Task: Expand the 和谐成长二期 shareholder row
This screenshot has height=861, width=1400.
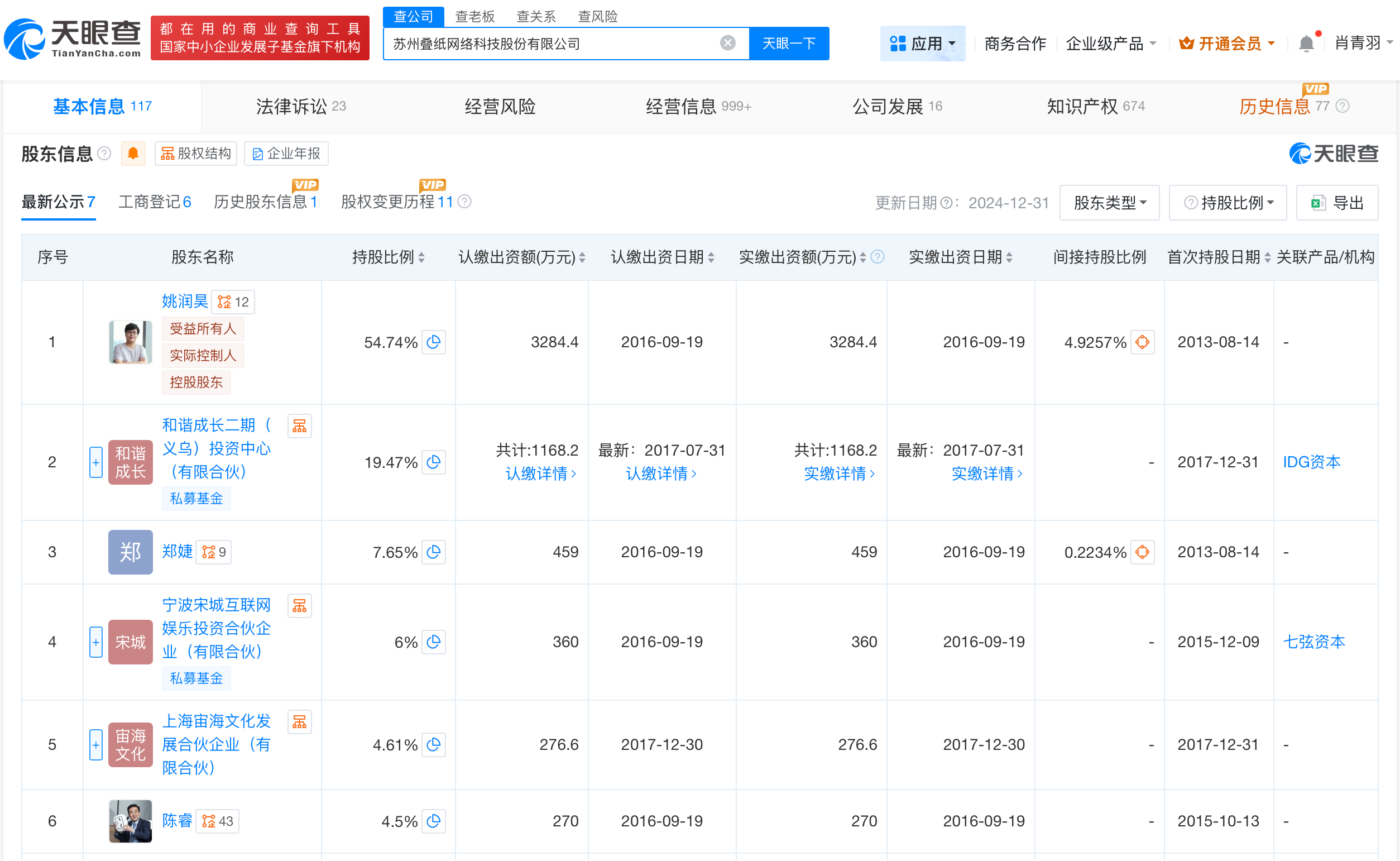Action: [95, 462]
